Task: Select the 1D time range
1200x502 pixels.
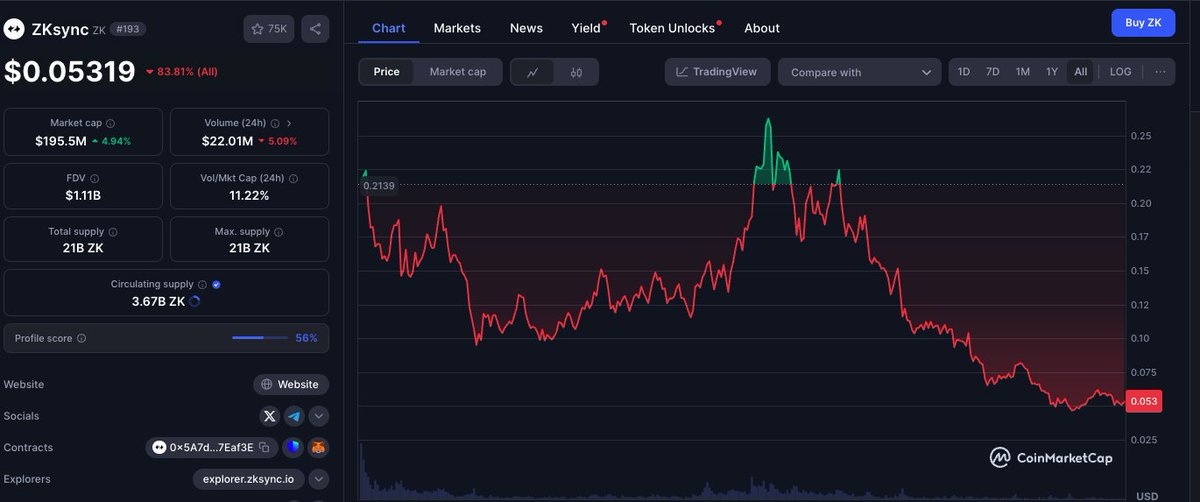Action: (964, 72)
